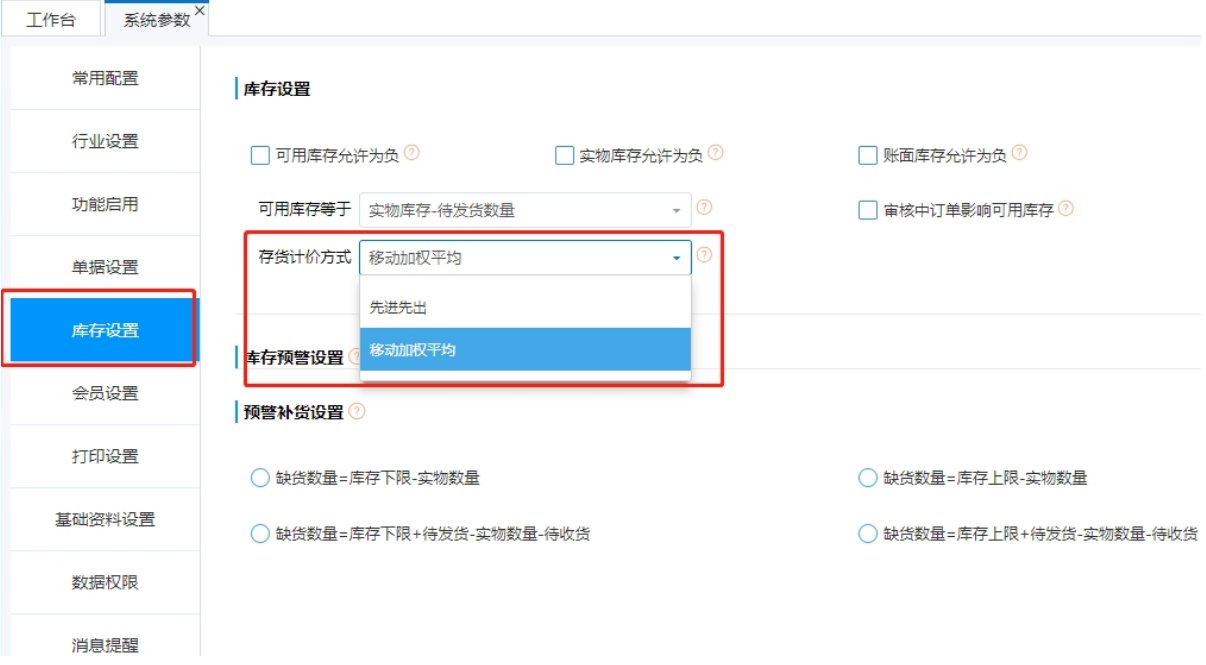Check the 账面库存允许为负 option
The image size is (1206, 665).
point(868,156)
